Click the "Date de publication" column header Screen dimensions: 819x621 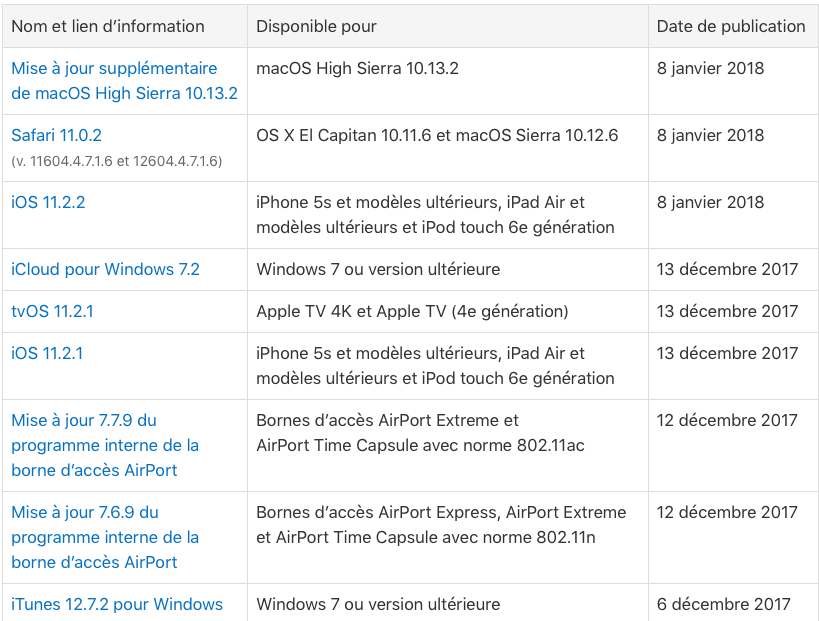[x=731, y=26]
